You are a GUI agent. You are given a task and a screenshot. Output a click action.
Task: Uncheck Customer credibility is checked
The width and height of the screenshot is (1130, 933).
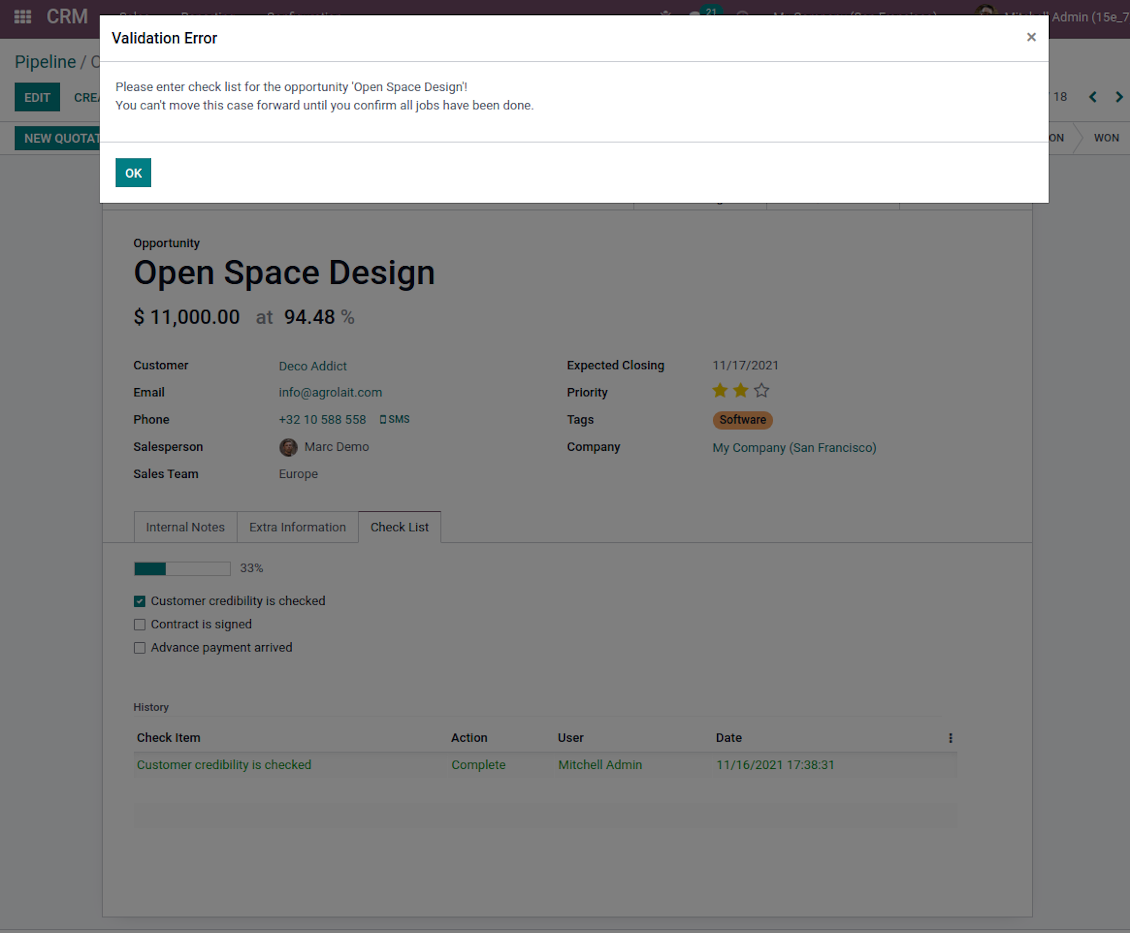click(x=140, y=602)
